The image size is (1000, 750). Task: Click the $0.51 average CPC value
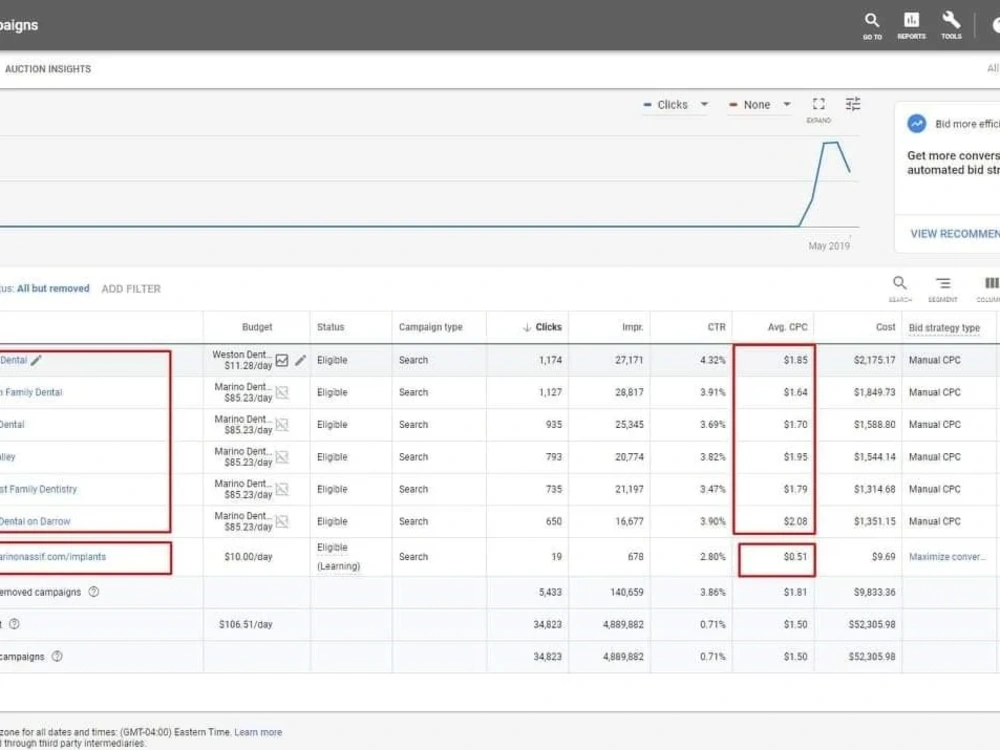click(795, 557)
